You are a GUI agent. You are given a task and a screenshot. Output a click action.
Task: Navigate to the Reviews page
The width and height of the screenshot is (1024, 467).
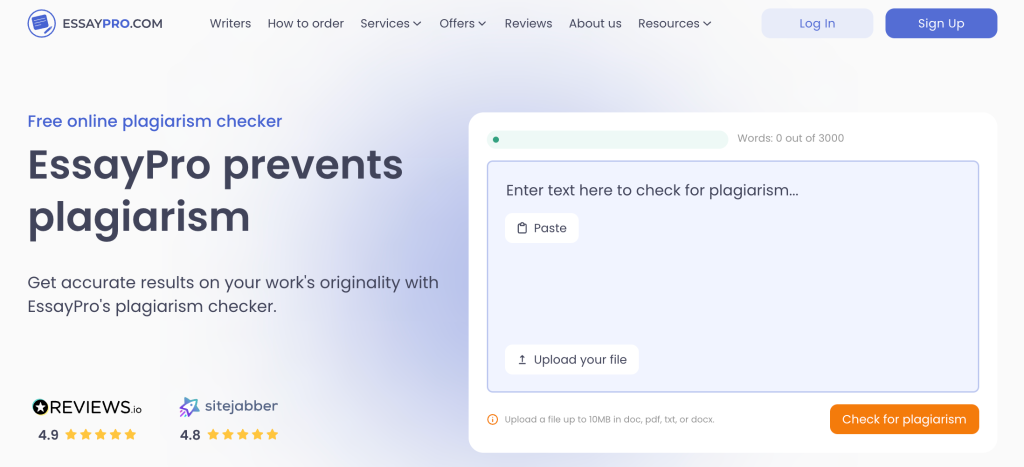pos(528,23)
